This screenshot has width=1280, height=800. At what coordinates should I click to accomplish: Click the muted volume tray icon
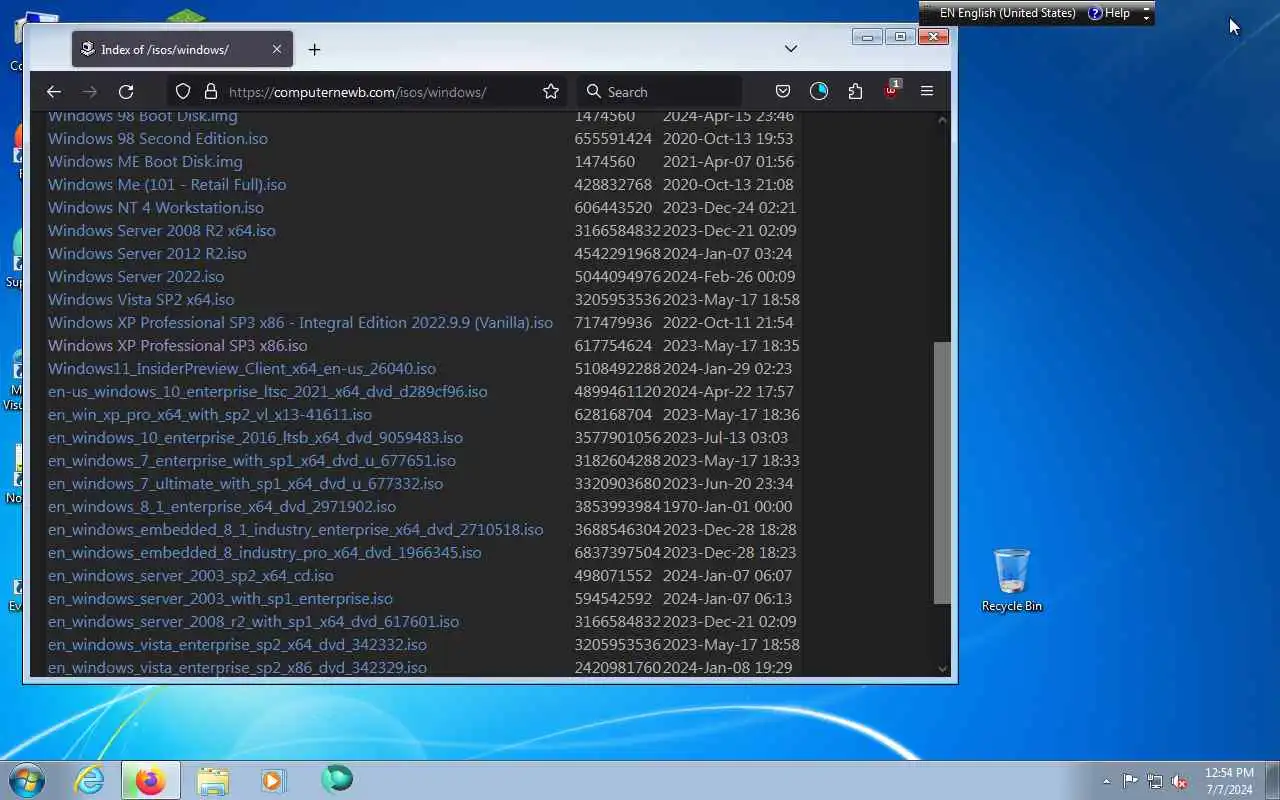[x=1180, y=781]
